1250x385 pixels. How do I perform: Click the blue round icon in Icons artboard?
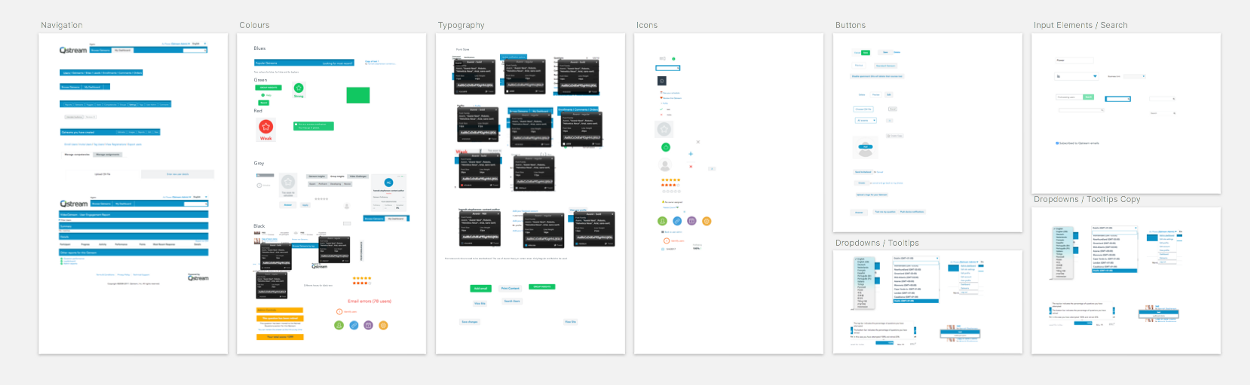click(677, 220)
